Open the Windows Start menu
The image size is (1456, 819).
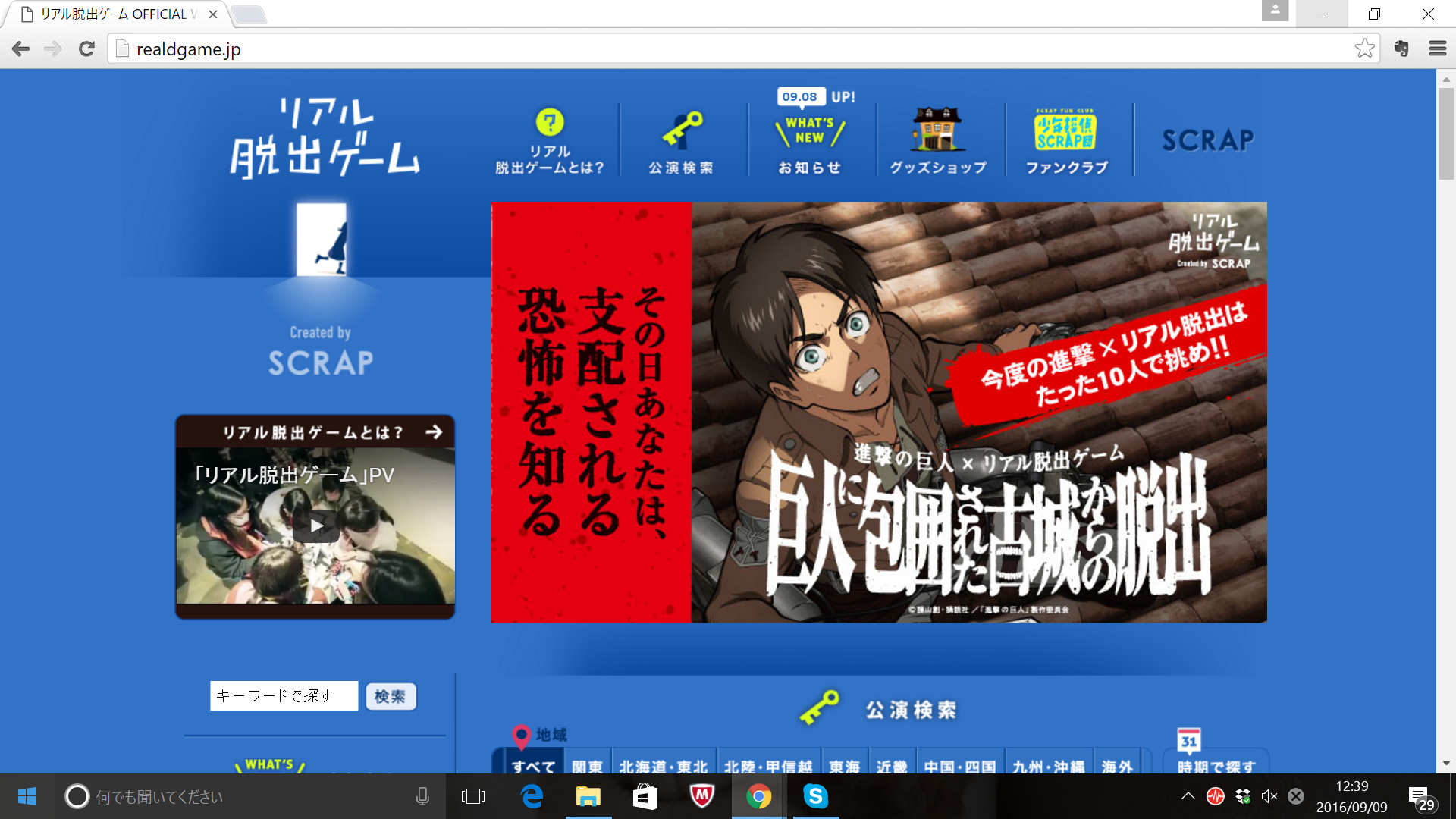(27, 796)
